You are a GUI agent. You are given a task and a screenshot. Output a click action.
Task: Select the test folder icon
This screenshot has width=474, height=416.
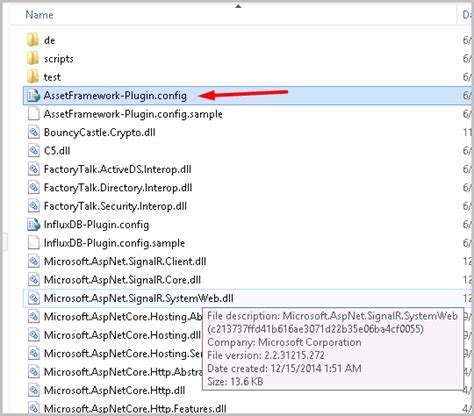click(x=33, y=77)
